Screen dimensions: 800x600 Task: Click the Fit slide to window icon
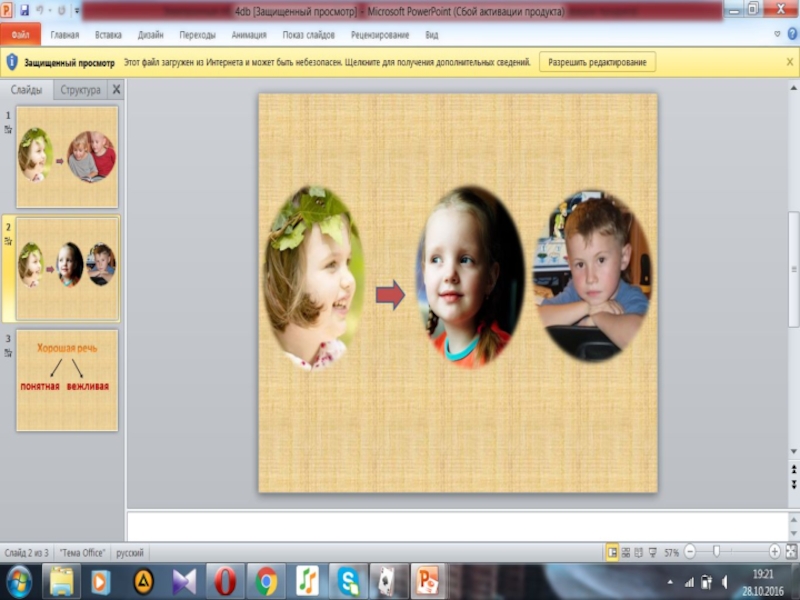790,552
